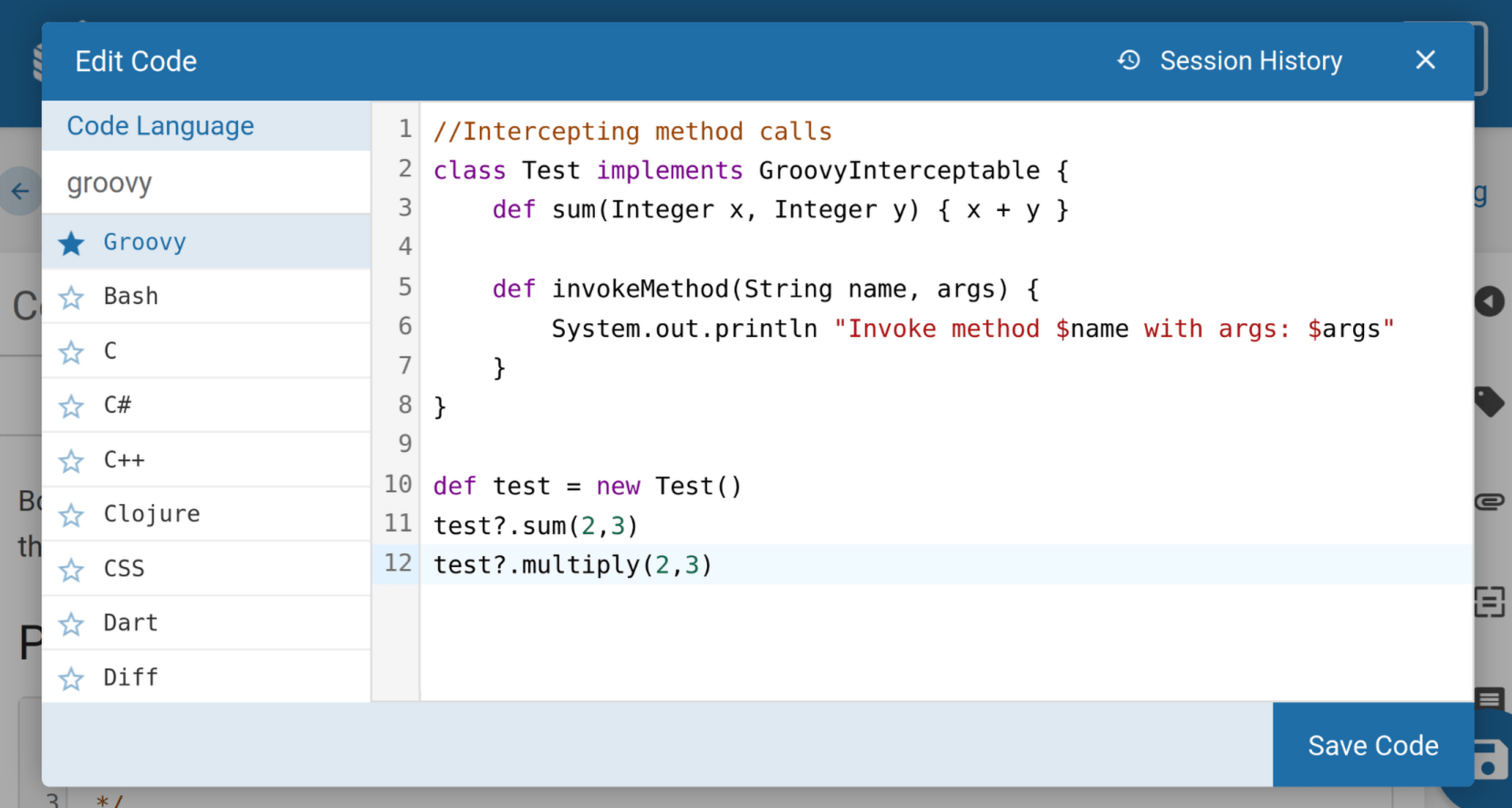1512x808 pixels.
Task: Click the Session History clock icon
Action: 1129,60
